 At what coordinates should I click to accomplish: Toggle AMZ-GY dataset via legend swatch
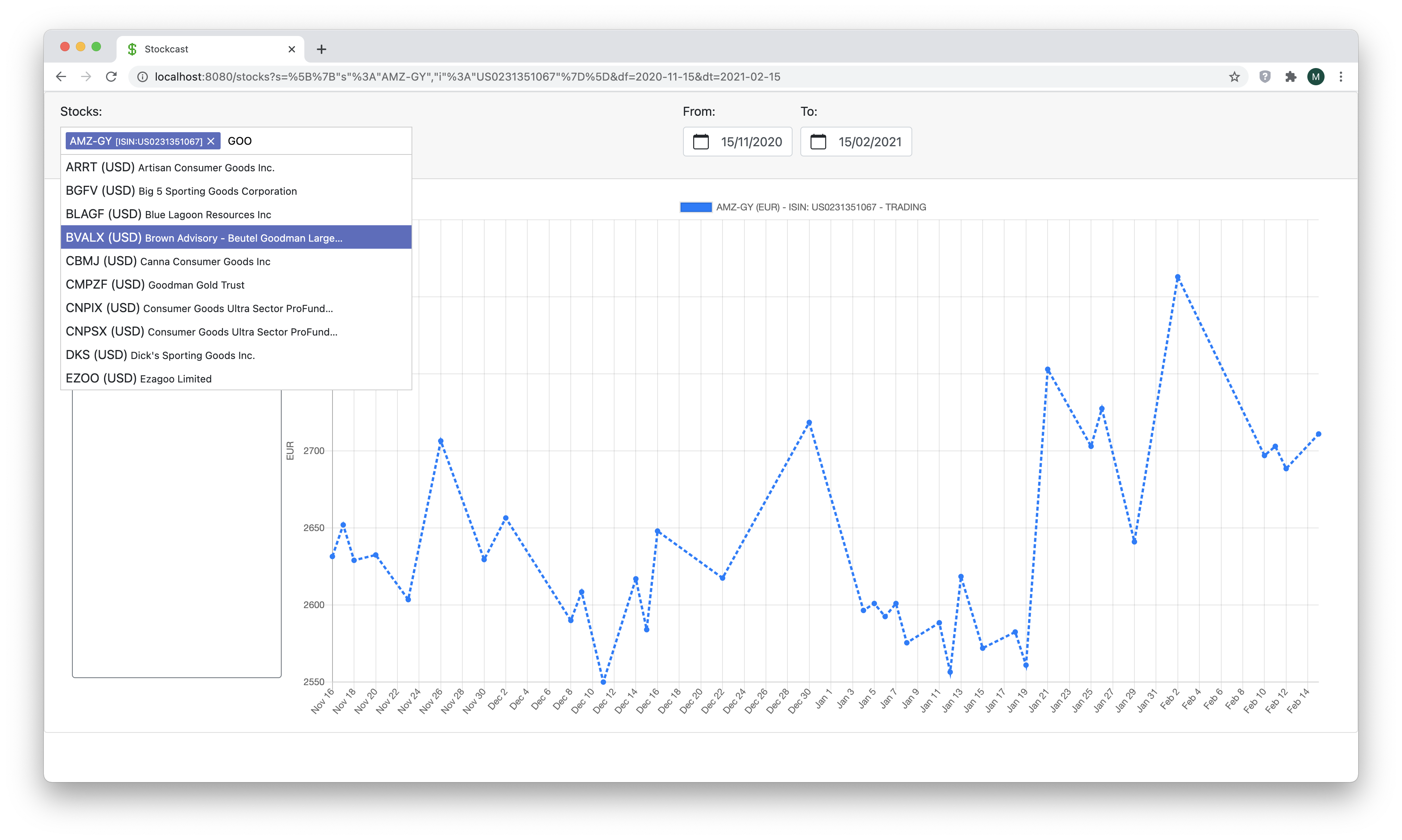[696, 207]
